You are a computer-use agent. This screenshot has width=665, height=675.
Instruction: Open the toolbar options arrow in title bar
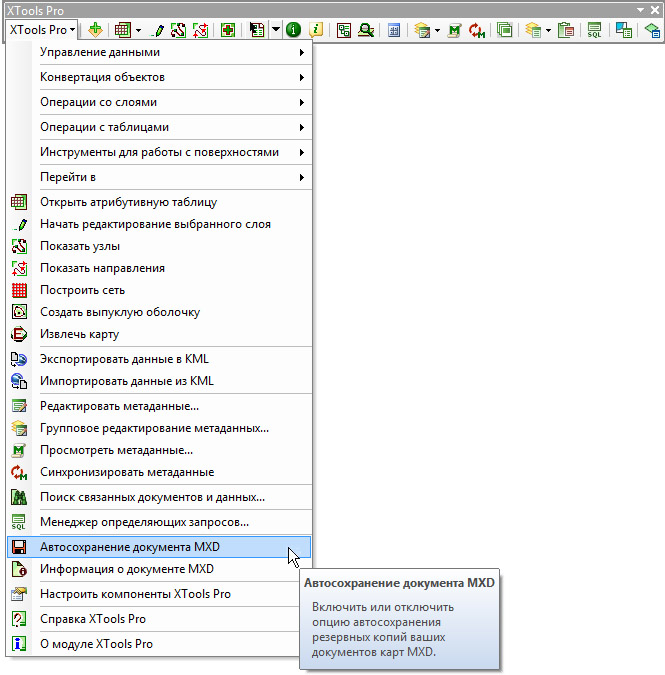[640, 9]
